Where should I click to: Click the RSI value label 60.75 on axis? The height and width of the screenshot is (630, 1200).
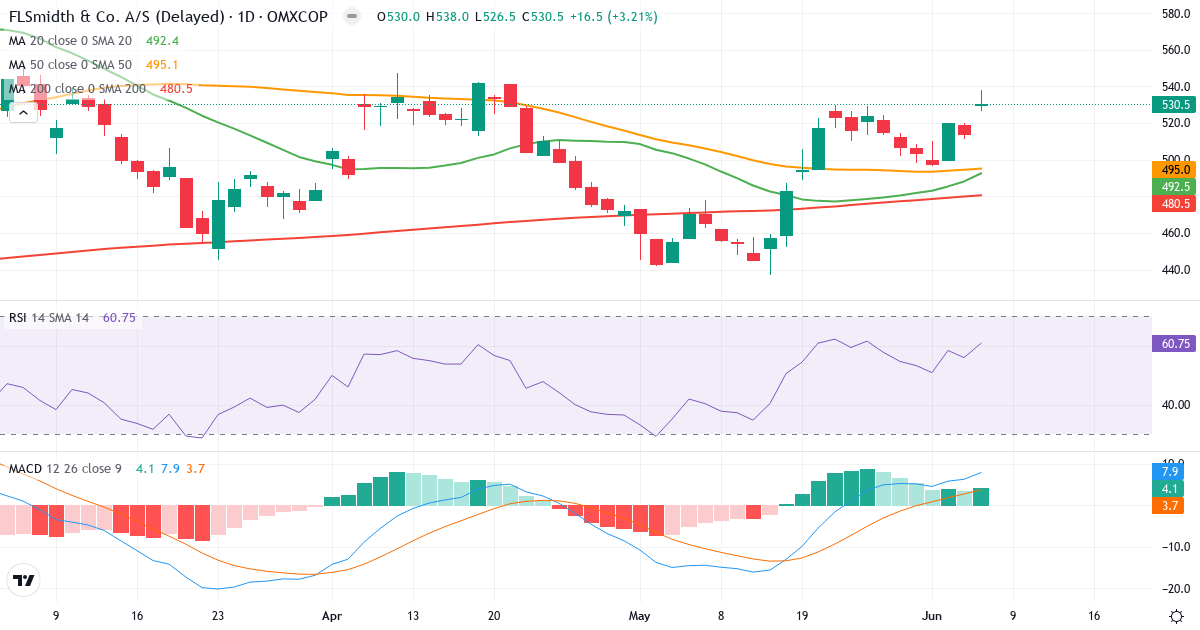tap(1174, 343)
